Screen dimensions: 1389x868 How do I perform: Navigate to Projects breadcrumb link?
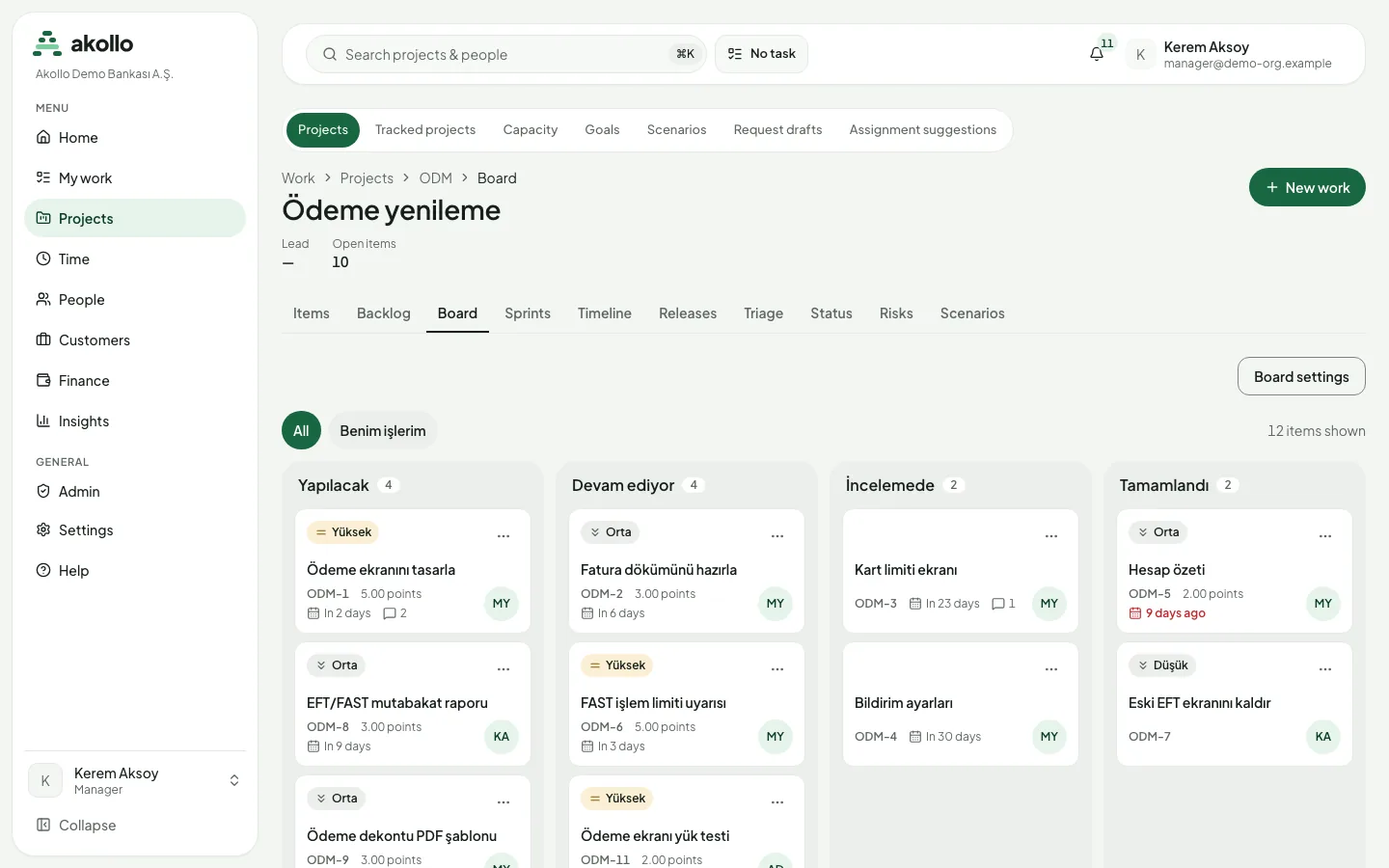pyautogui.click(x=367, y=178)
